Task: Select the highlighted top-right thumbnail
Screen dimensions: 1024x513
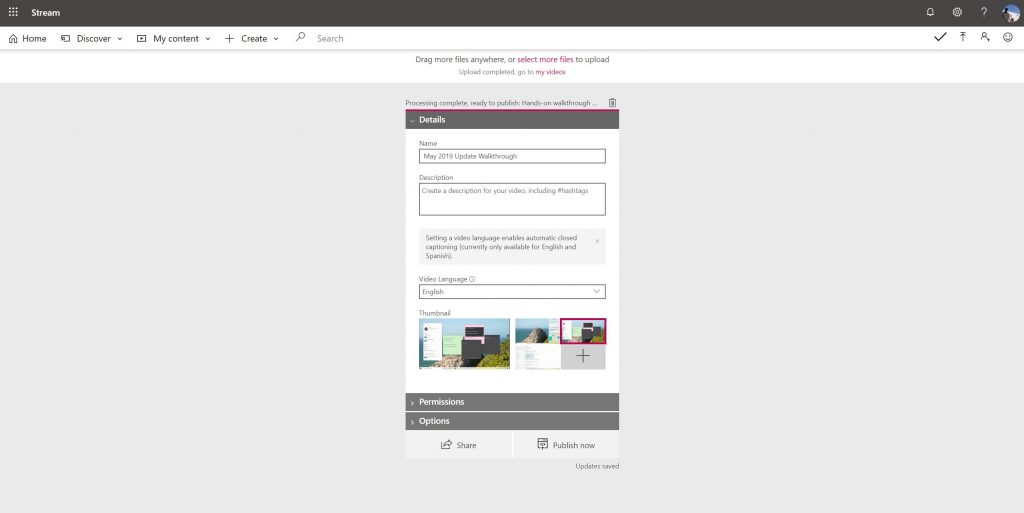Action: coord(583,331)
